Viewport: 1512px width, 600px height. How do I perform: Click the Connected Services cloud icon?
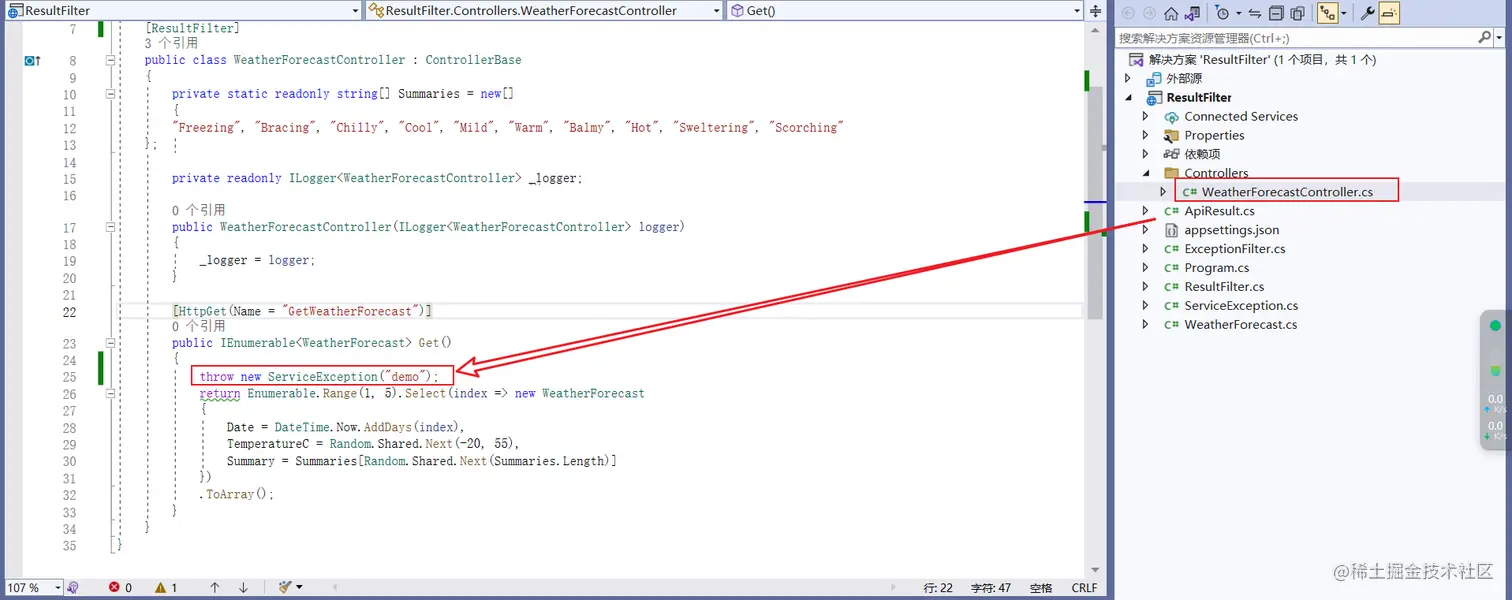click(x=1171, y=117)
